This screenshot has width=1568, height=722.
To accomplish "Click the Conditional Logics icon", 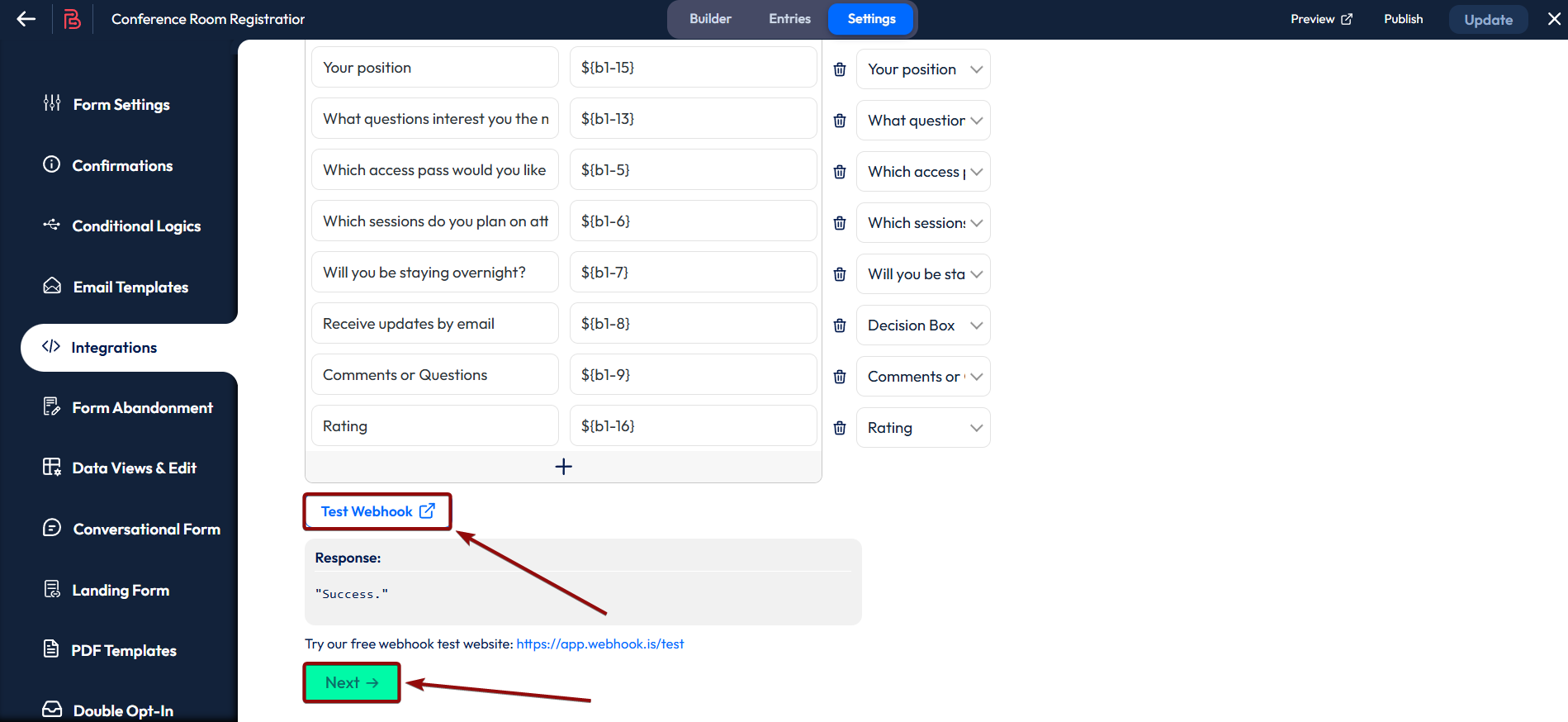I will click(x=52, y=225).
